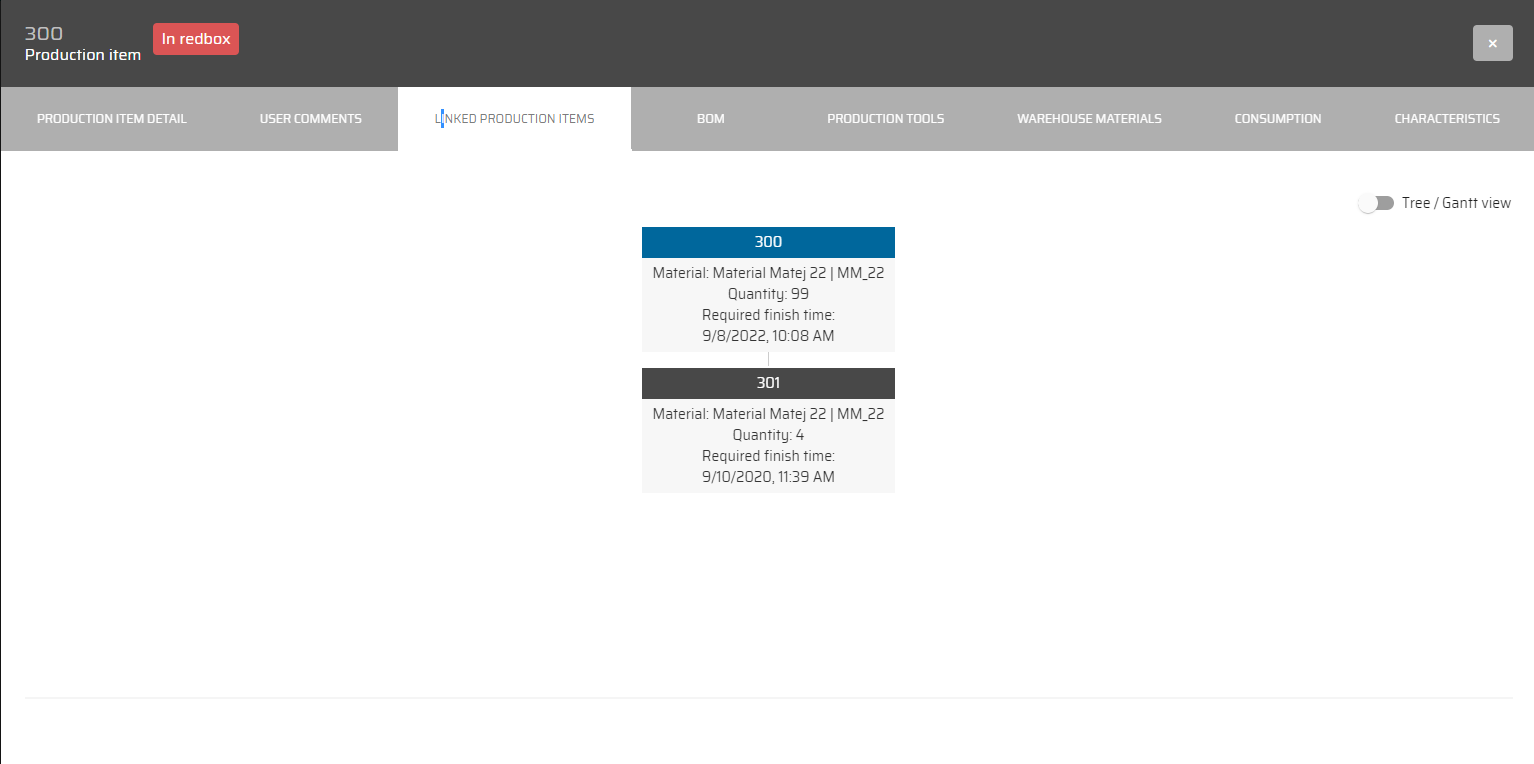Click the material line in node 301

(x=768, y=414)
